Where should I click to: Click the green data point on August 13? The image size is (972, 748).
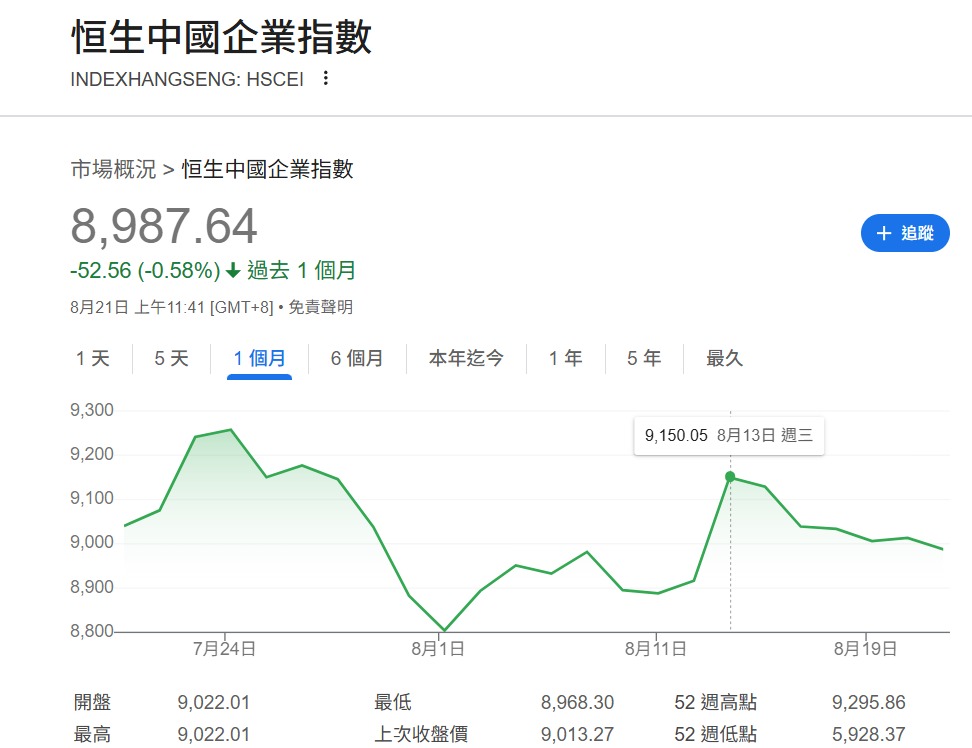coord(730,477)
